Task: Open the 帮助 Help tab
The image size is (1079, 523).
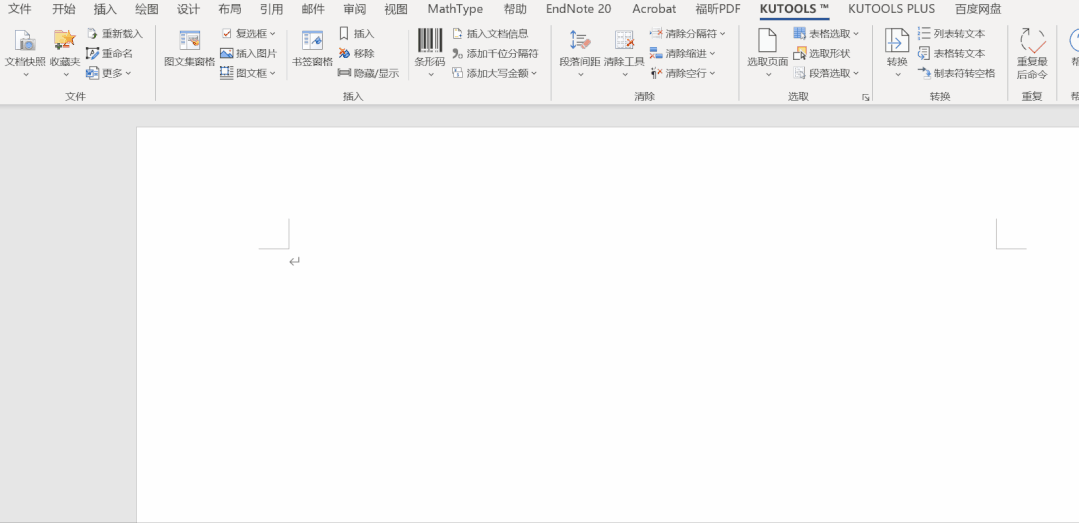Action: tap(515, 9)
